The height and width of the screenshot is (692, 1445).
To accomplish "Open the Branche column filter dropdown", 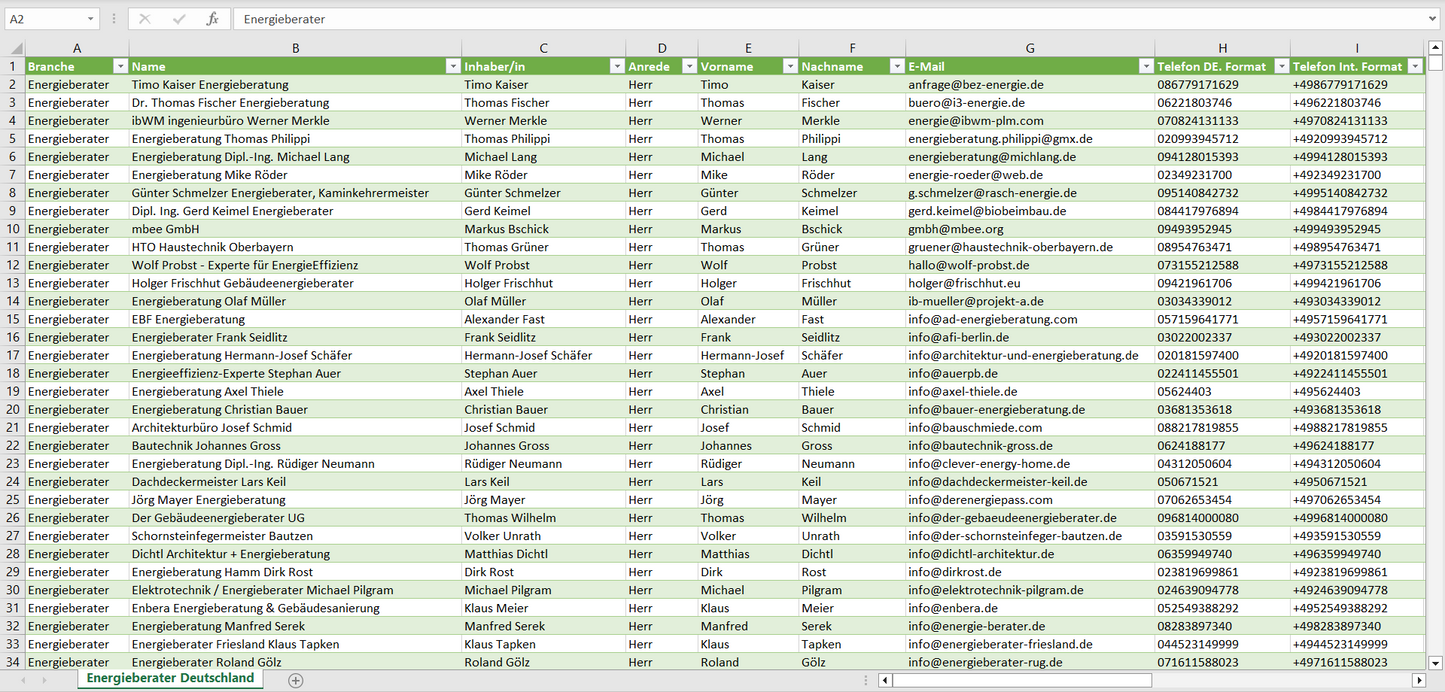I will 120,67.
